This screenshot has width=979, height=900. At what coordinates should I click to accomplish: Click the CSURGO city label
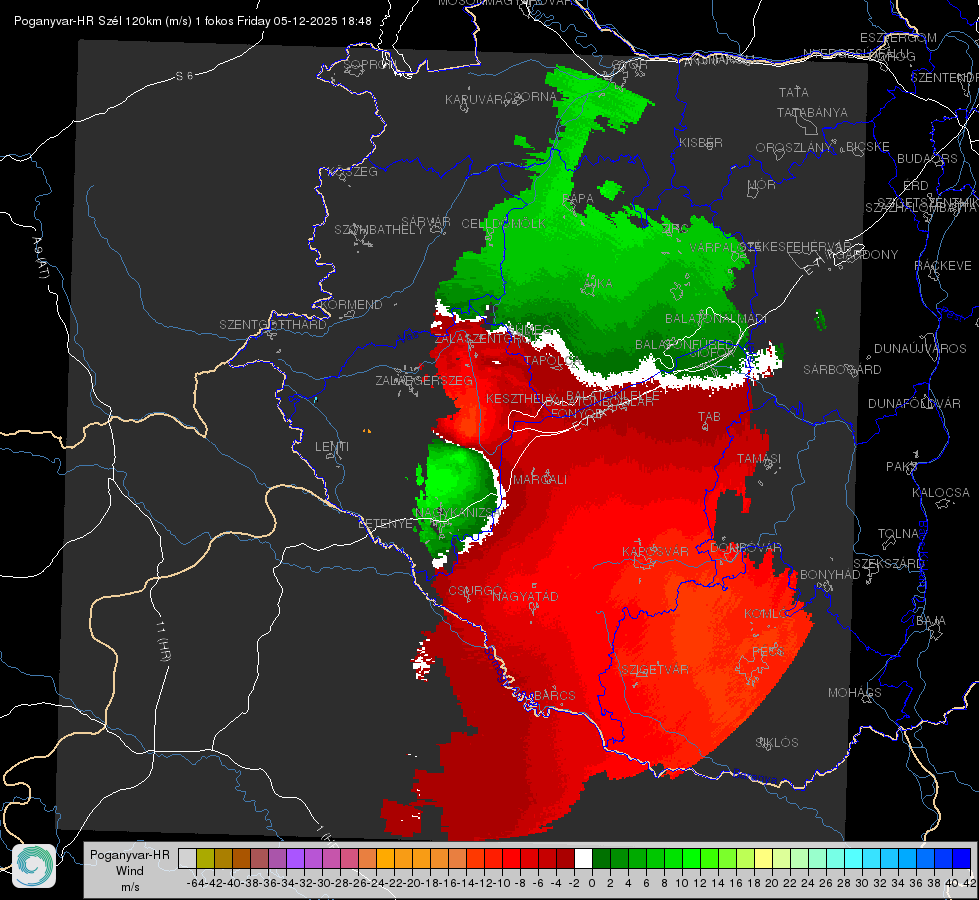pyautogui.click(x=476, y=590)
